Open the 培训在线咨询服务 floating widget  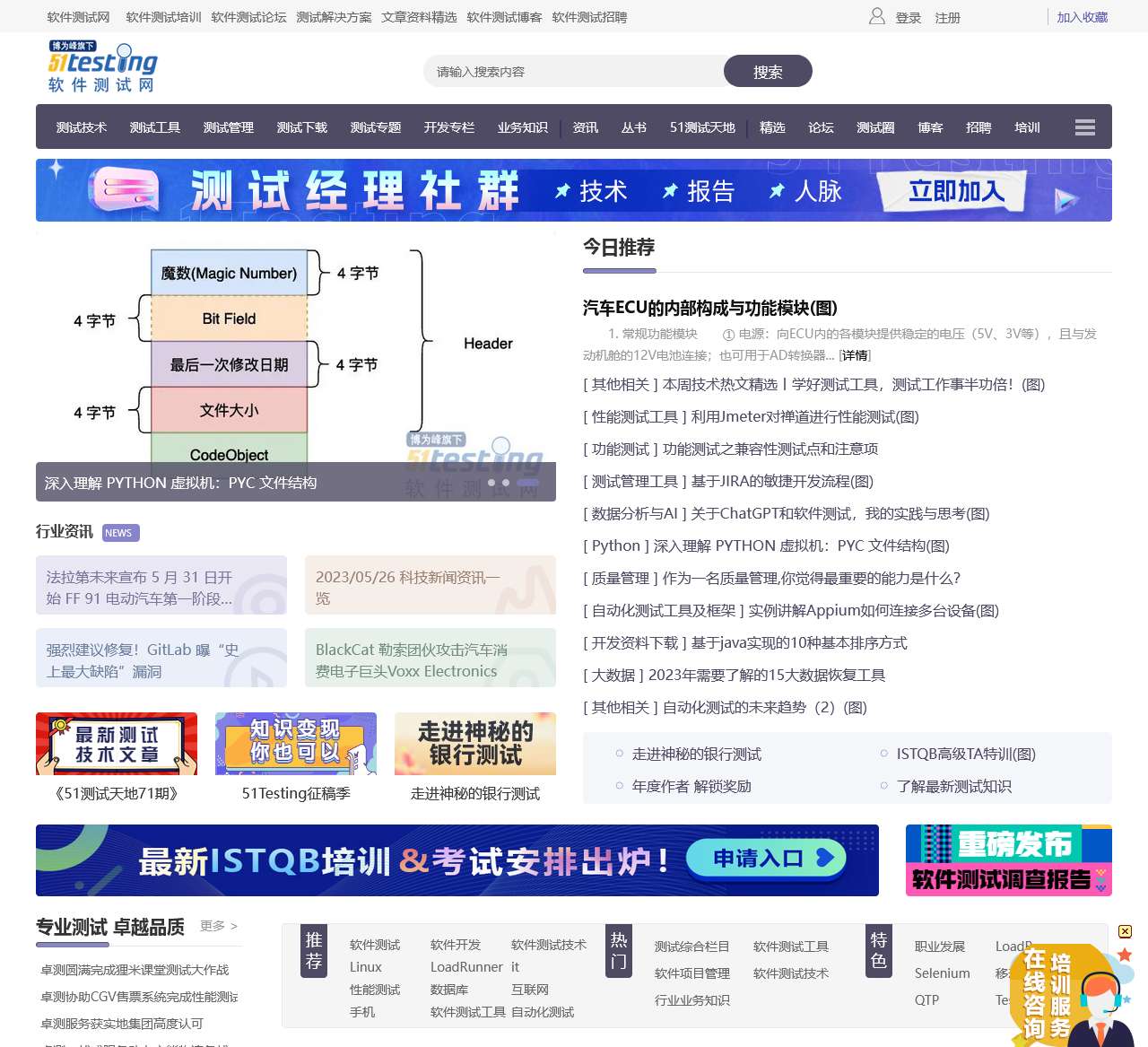coord(1072,996)
